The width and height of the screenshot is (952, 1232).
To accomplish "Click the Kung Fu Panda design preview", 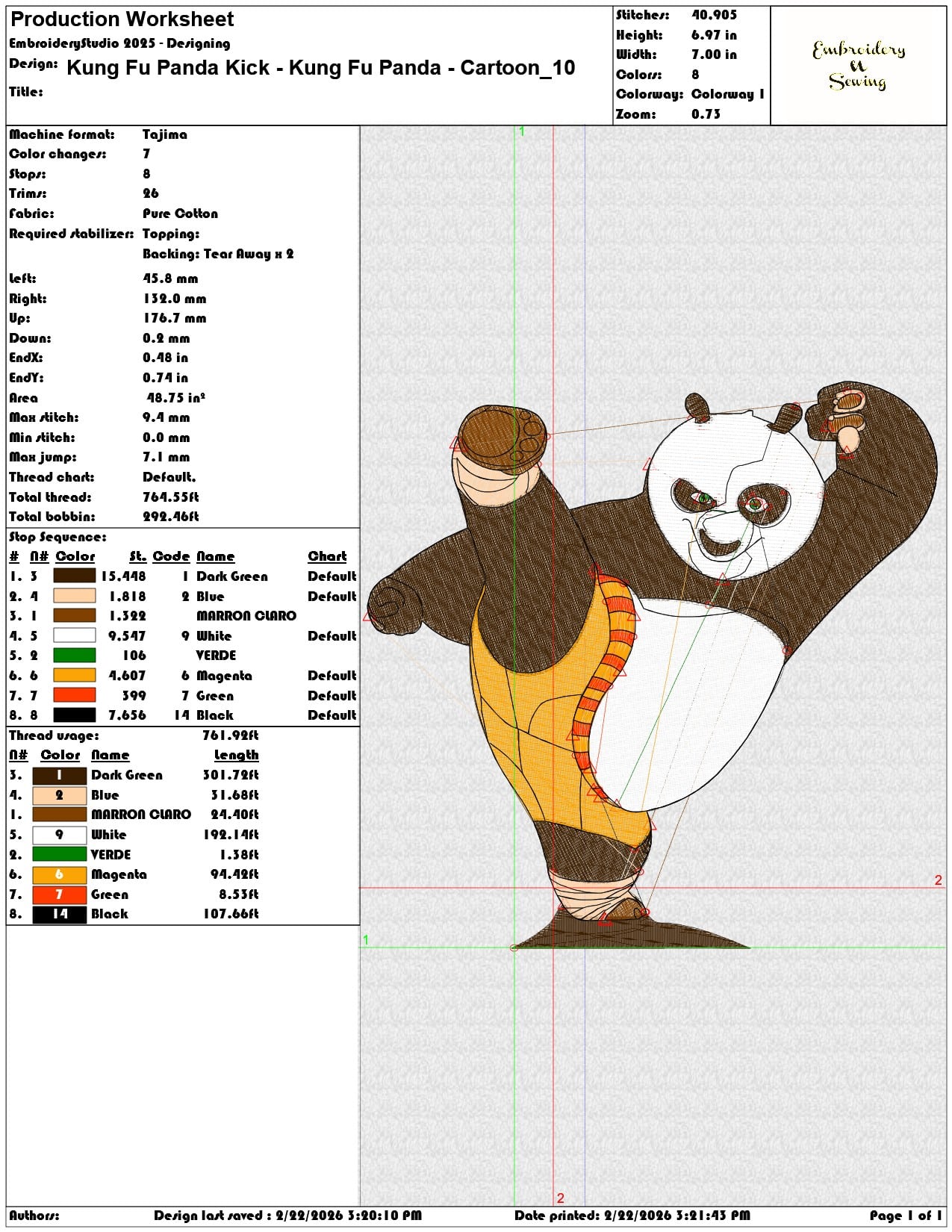I will 652,665.
